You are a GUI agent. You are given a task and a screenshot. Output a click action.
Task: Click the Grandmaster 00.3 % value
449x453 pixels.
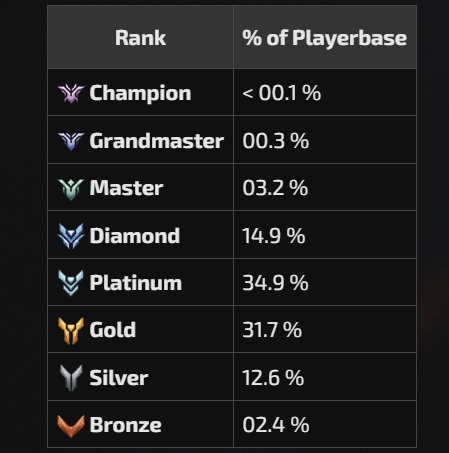click(276, 141)
